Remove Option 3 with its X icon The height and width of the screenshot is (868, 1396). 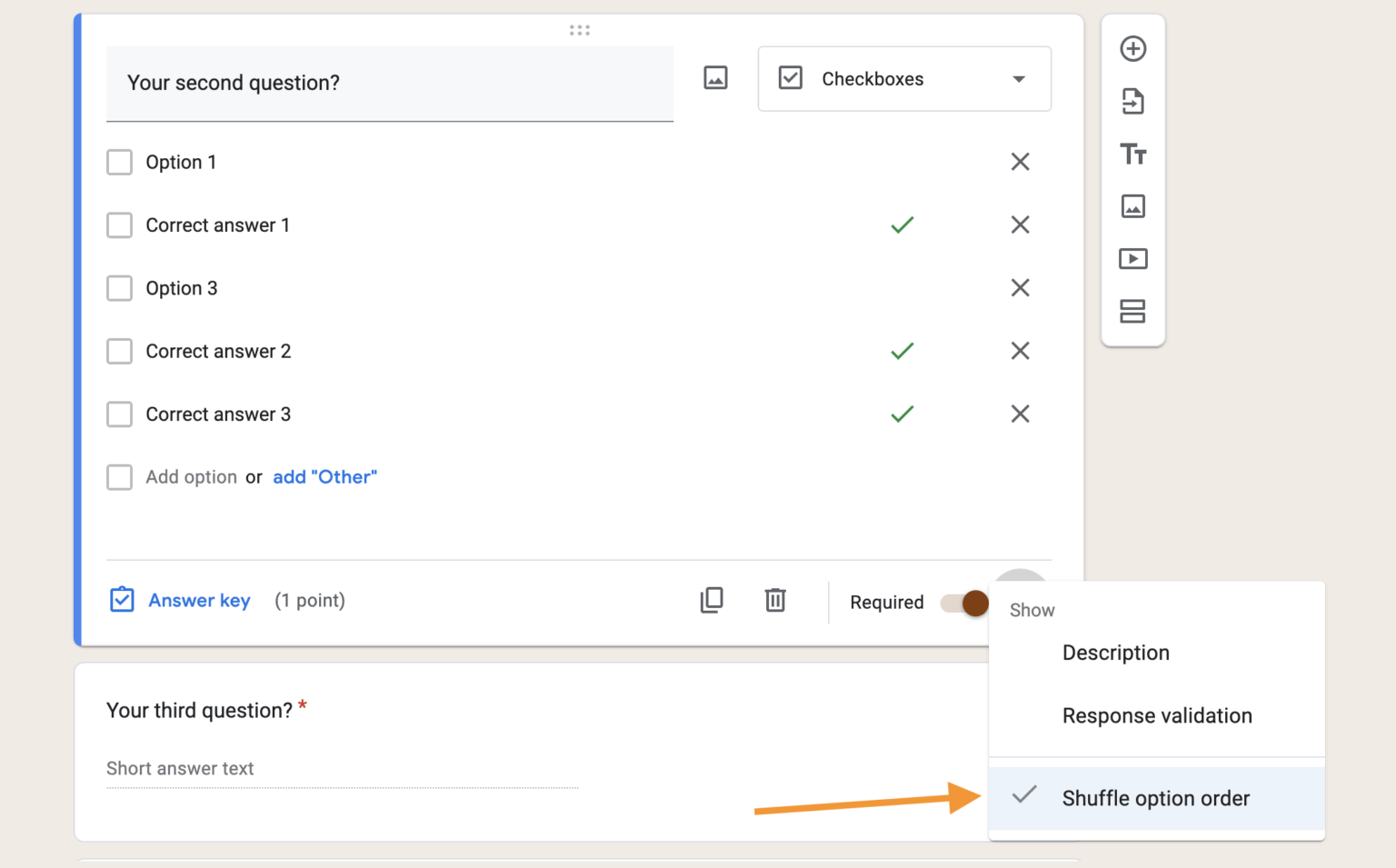[x=1020, y=288]
